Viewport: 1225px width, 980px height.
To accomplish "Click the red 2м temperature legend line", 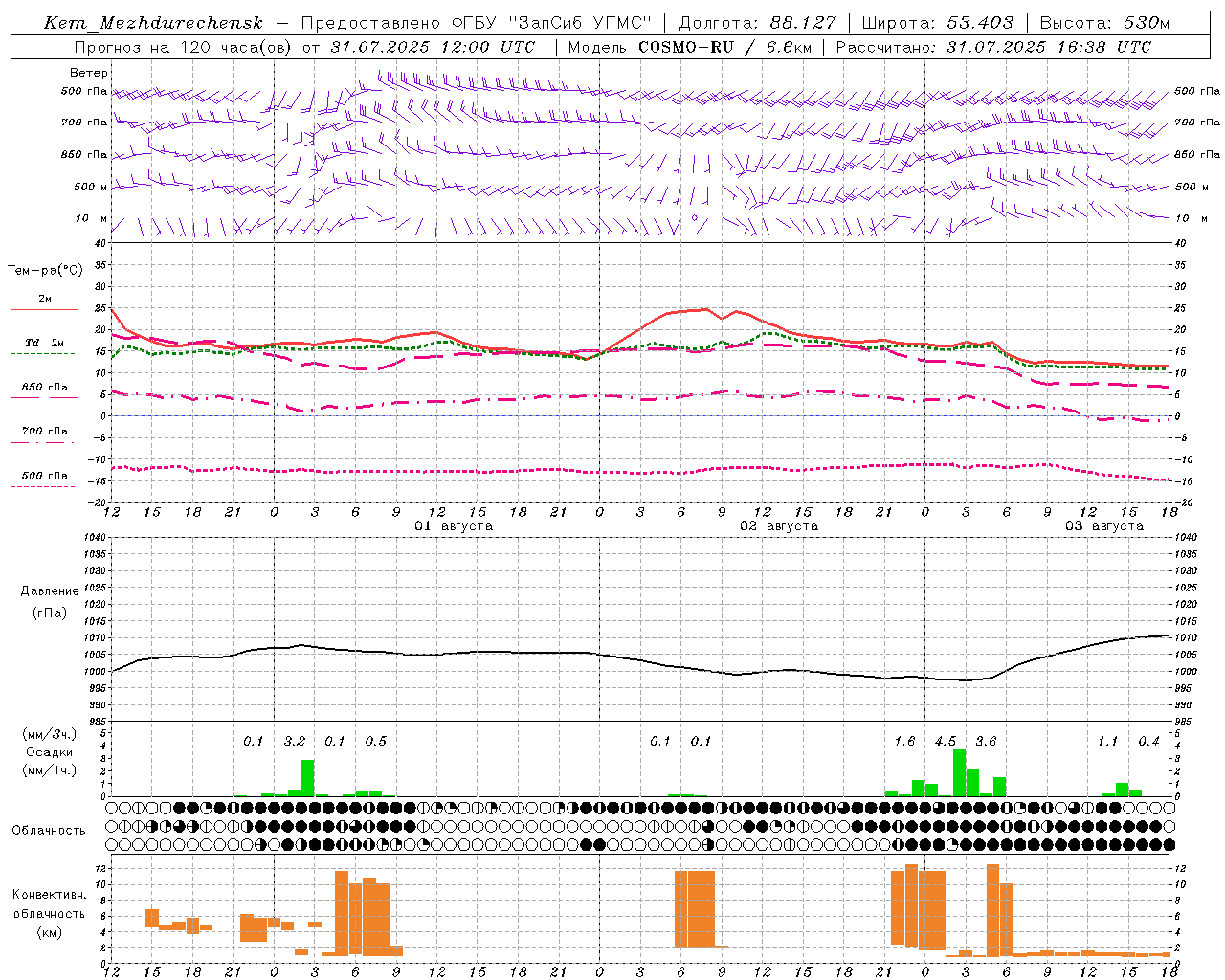I will point(44,309).
